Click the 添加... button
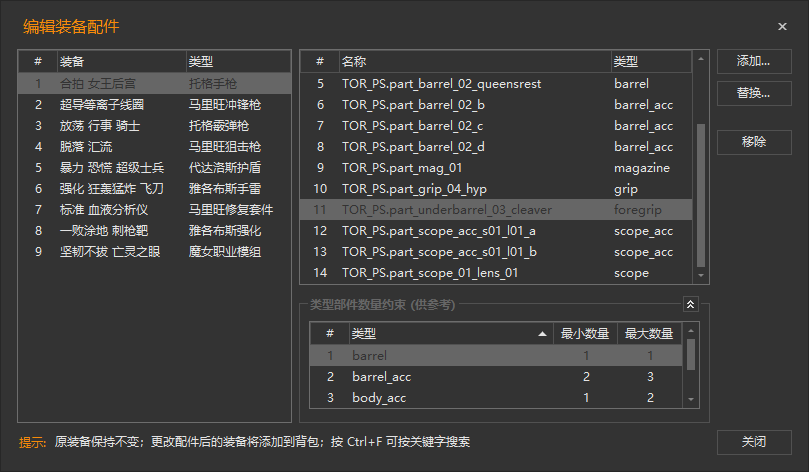The width and height of the screenshot is (809, 472). 754,61
